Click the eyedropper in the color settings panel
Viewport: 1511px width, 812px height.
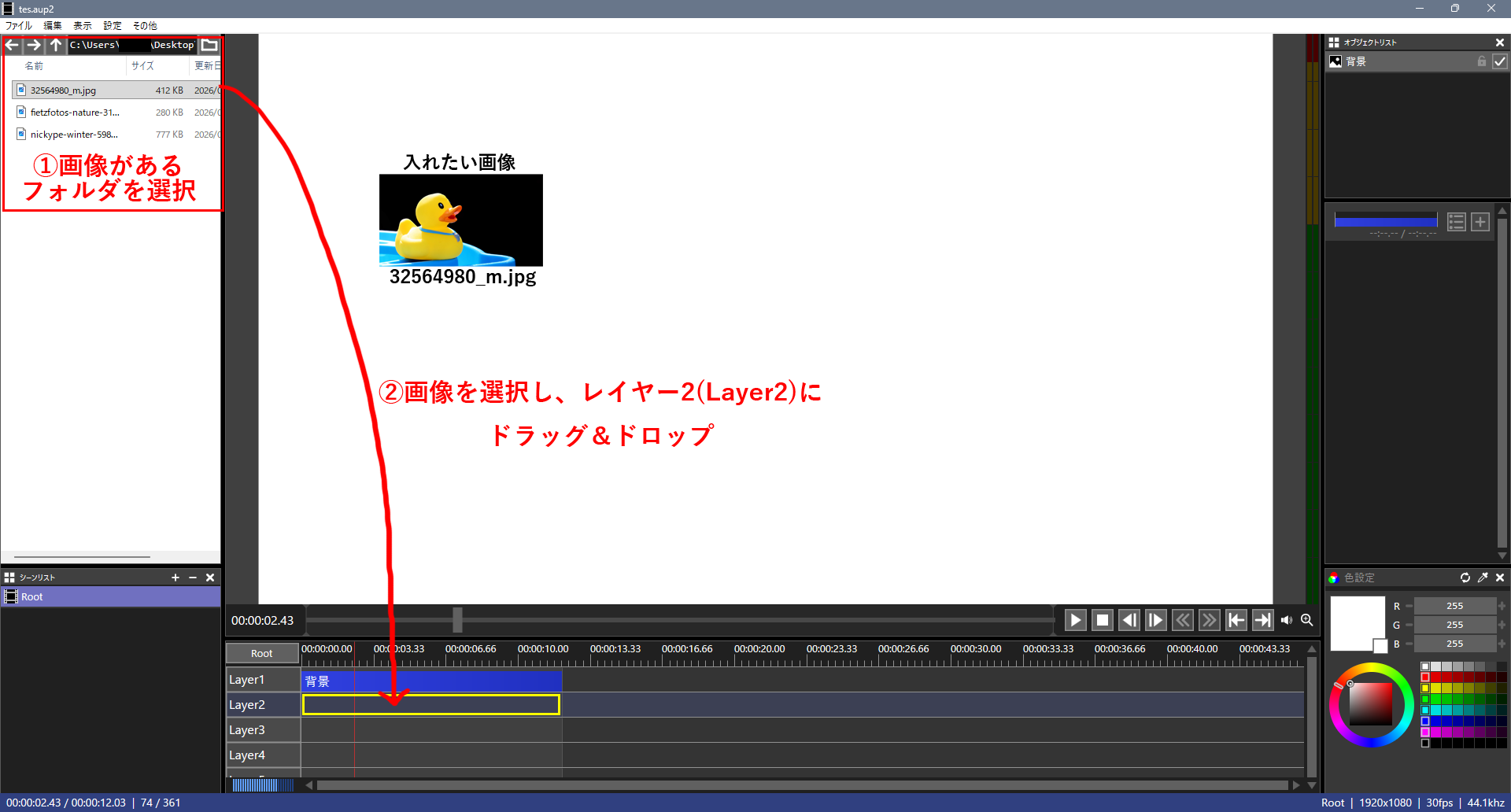coord(1483,578)
